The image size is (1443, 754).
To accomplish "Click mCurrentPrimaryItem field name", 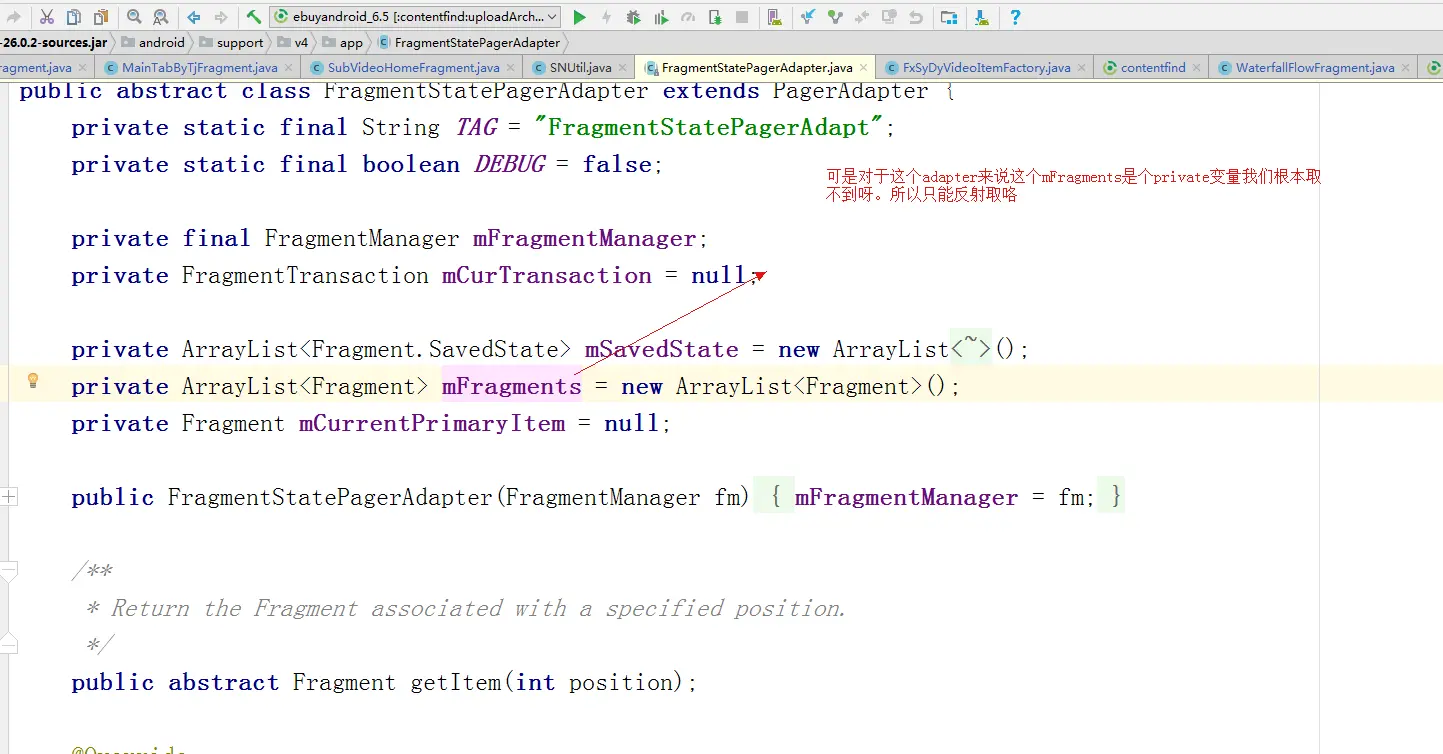I will [432, 423].
